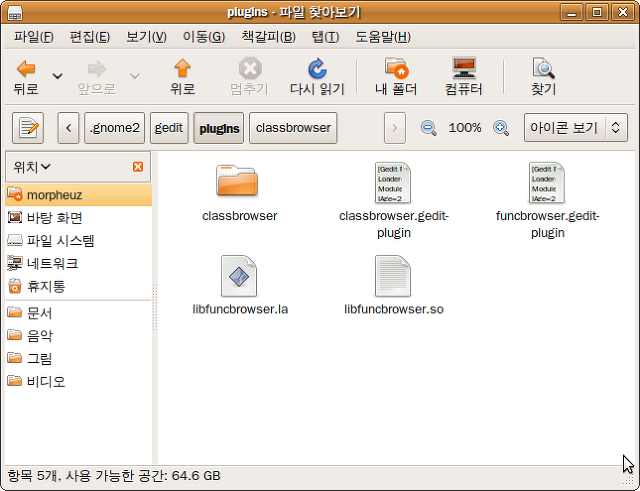
Task: Open 그림 bookmark in sidebar
Action: pos(78,358)
